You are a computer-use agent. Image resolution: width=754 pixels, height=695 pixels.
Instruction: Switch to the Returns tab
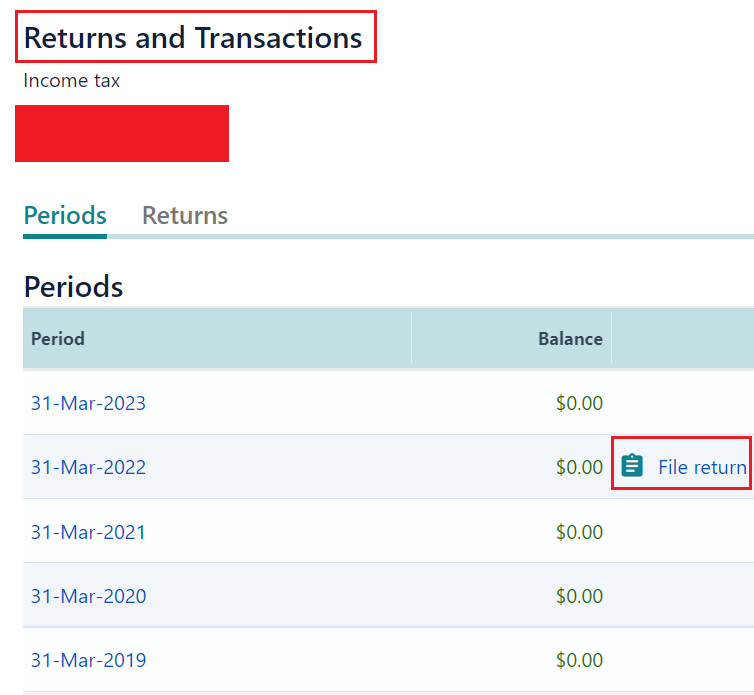(x=185, y=215)
